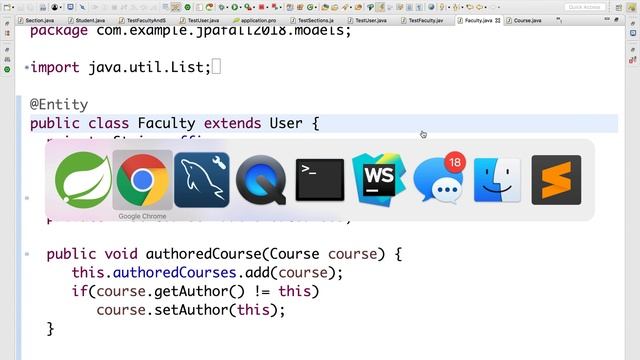The height and width of the screenshot is (360, 640).
Task: Open the application.pro properties tab
Action: [x=255, y=20]
